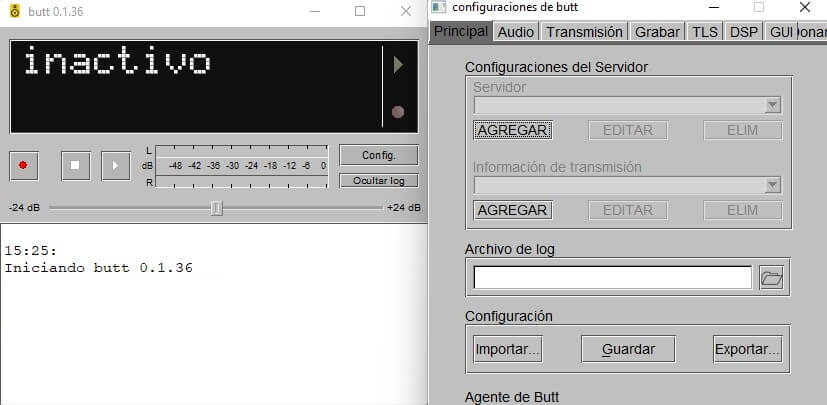Adjust the gain slider handle
Image resolution: width=827 pixels, height=405 pixels.
216,208
